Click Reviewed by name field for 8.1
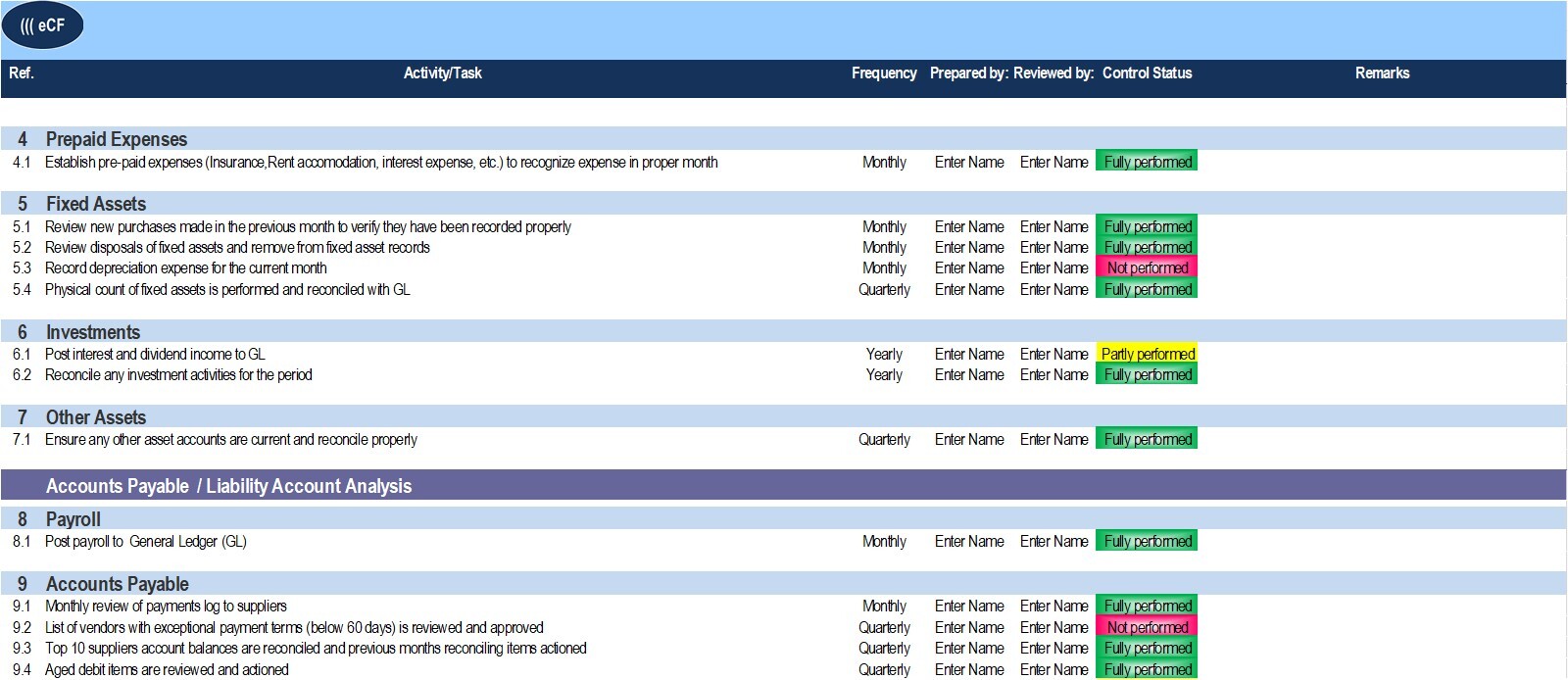1568x680 pixels. click(1053, 541)
